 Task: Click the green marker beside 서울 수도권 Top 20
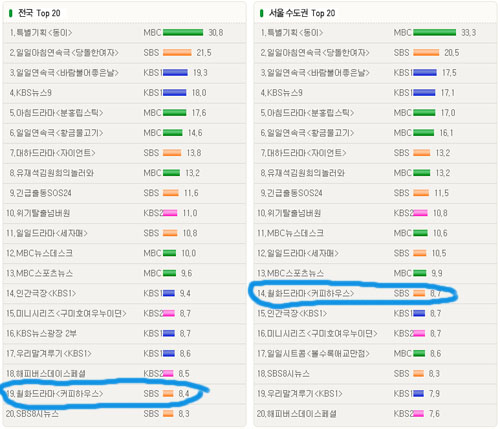[262, 13]
